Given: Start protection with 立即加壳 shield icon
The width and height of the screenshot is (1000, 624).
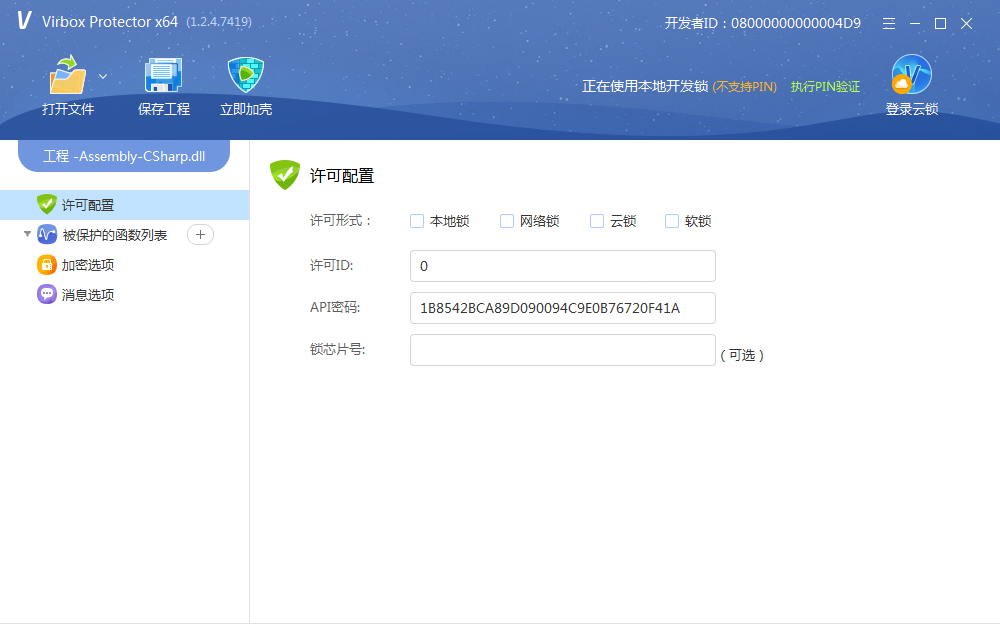Looking at the screenshot, I should pyautogui.click(x=246, y=75).
